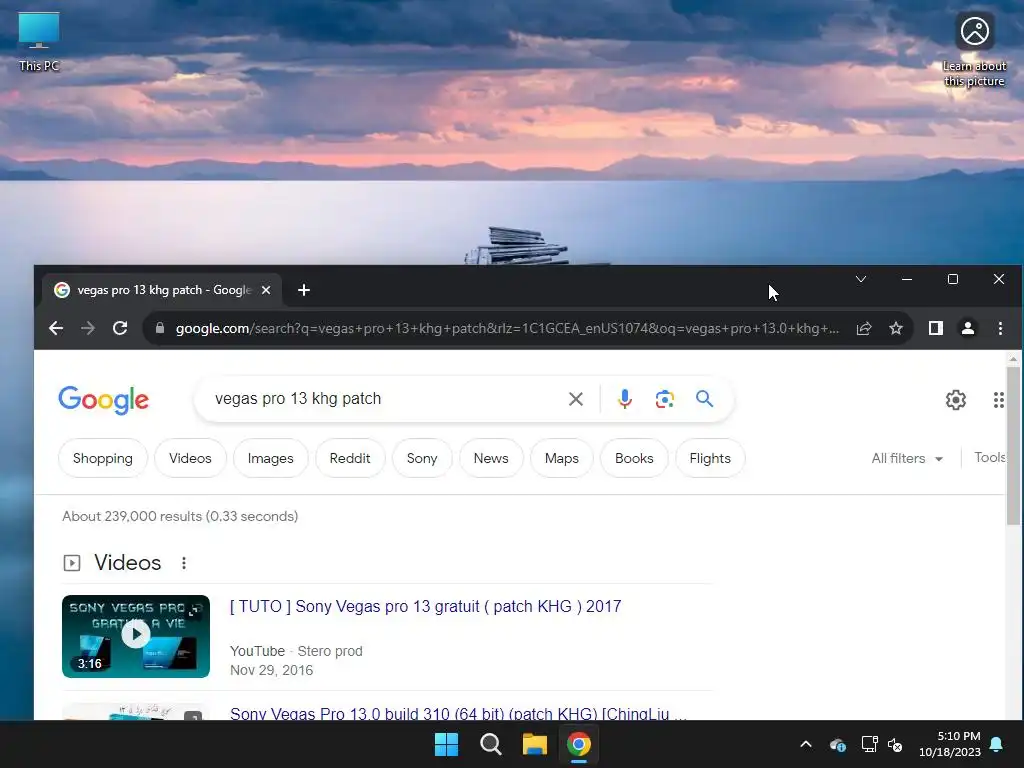The height and width of the screenshot is (768, 1024).
Task: Filter results by Videos chip
Action: 190,458
